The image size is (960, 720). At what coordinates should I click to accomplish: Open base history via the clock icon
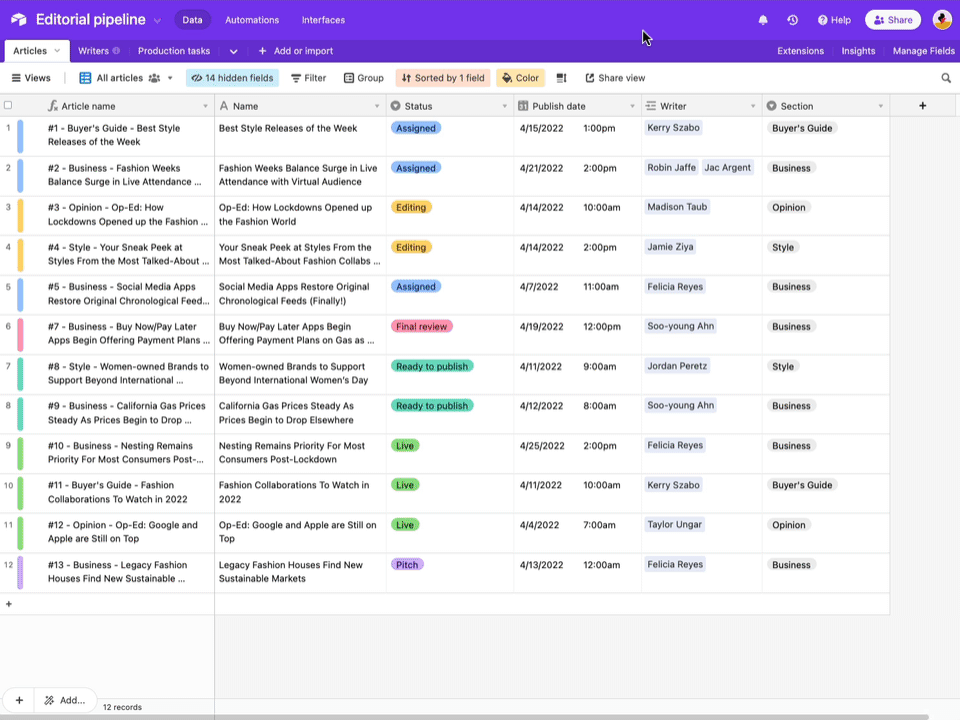click(793, 19)
